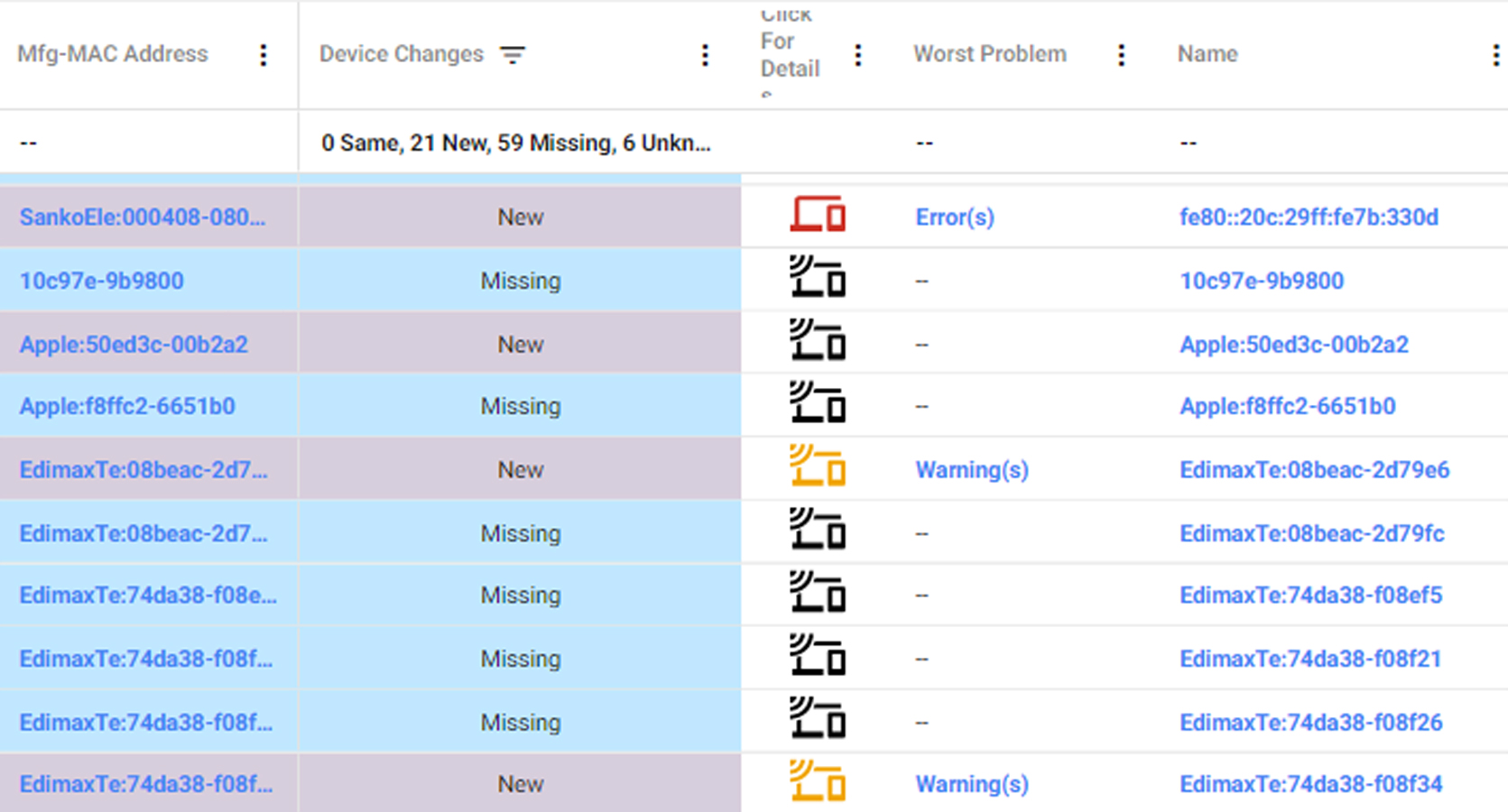
Task: Open the Error(s) link for SankoEle
Action: point(954,217)
